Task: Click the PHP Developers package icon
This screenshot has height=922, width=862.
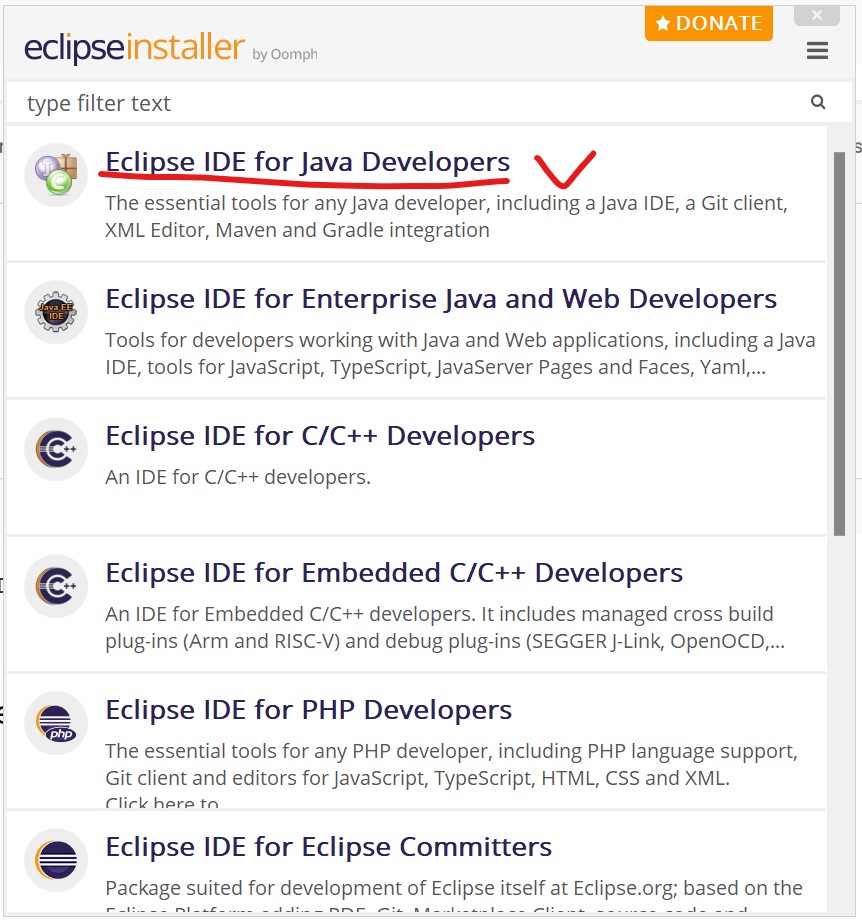Action: (56, 723)
